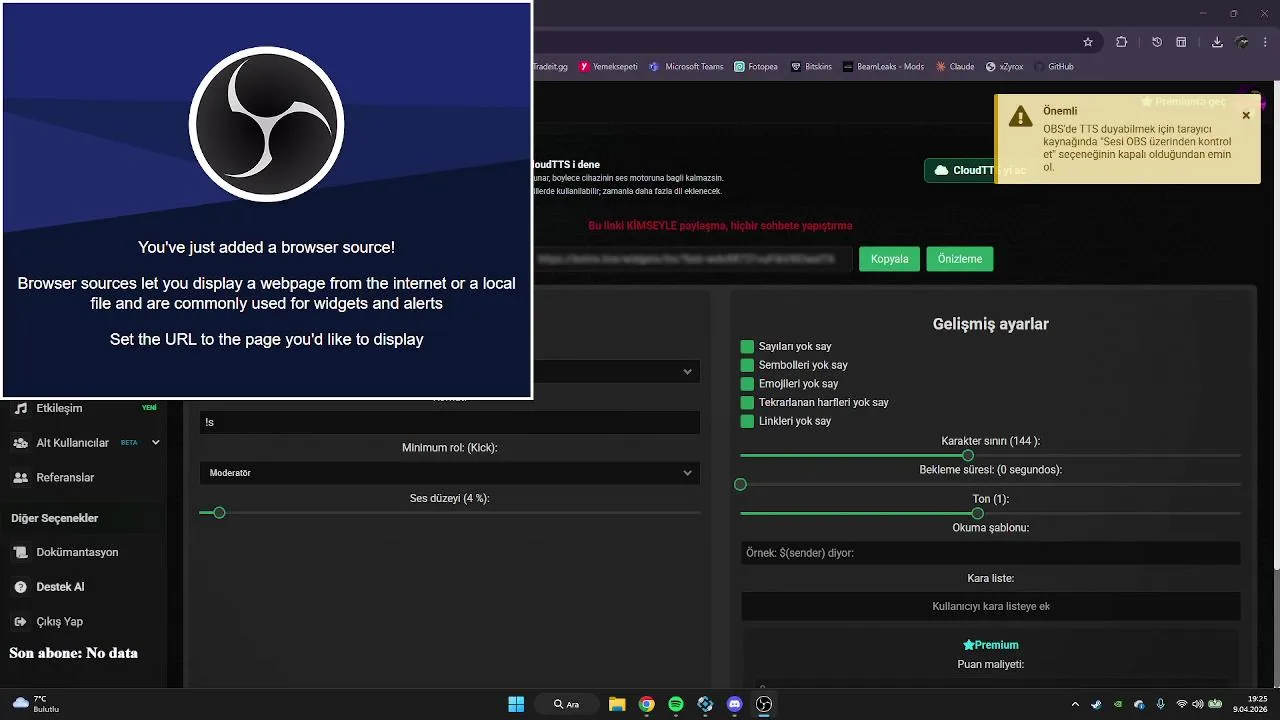Open the Yemeksepeti bookmark

[608, 67]
